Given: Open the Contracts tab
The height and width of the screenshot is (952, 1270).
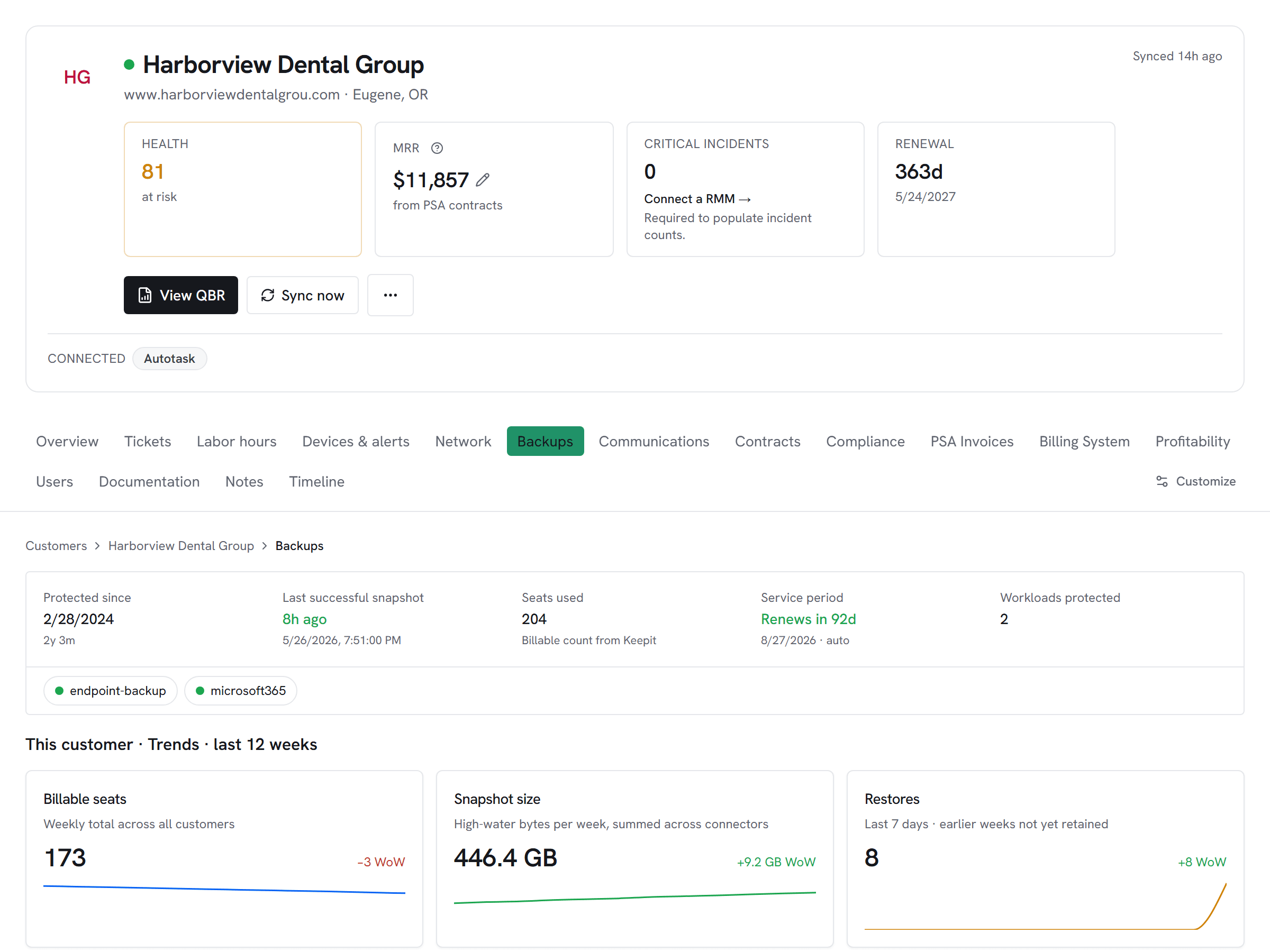Looking at the screenshot, I should [x=768, y=441].
